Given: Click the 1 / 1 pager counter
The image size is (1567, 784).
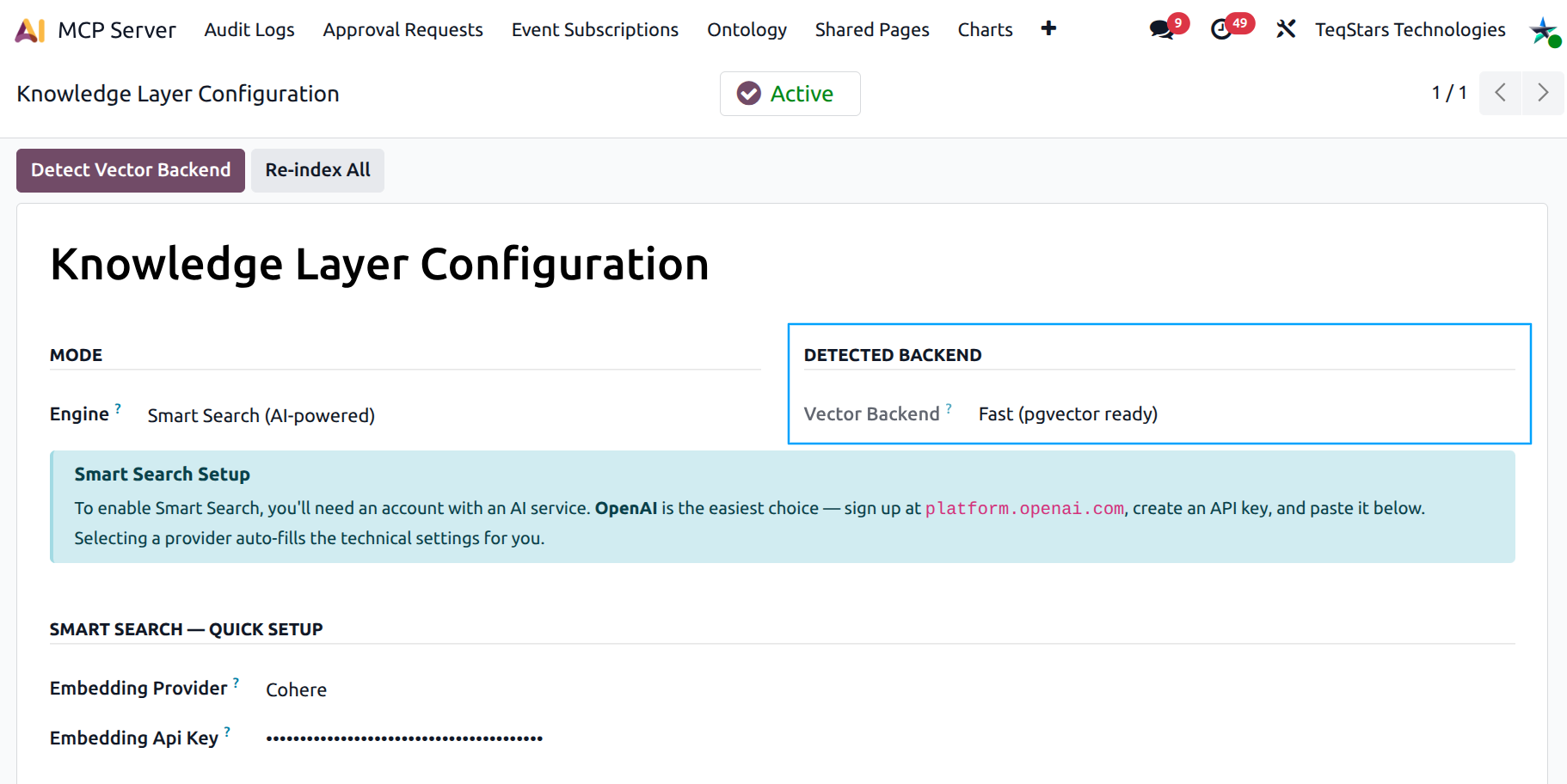Looking at the screenshot, I should coord(1449,93).
